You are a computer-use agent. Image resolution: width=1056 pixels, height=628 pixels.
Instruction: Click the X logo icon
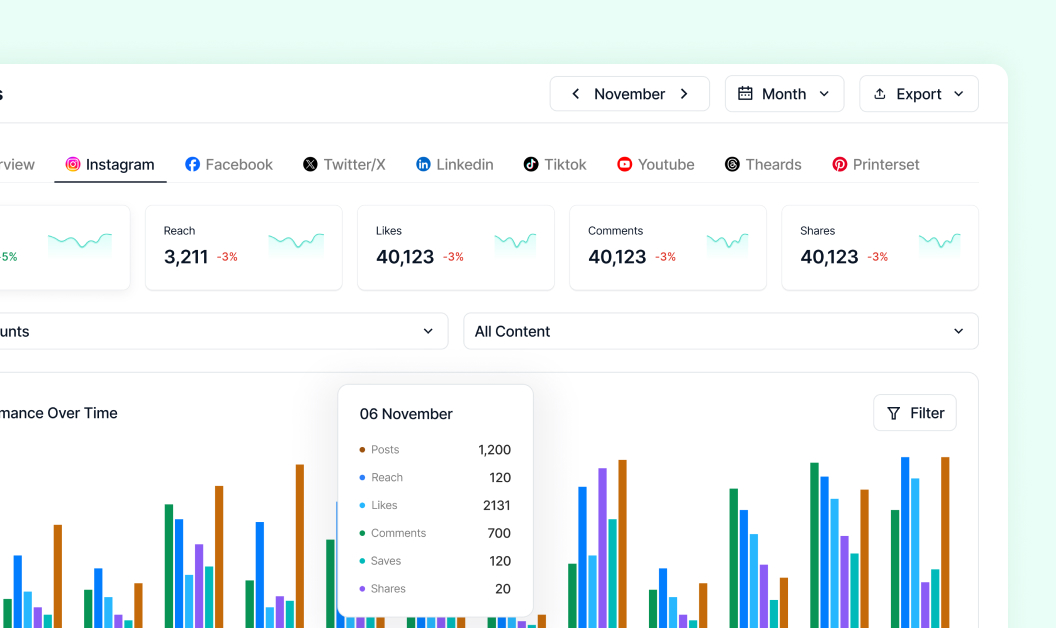310,164
